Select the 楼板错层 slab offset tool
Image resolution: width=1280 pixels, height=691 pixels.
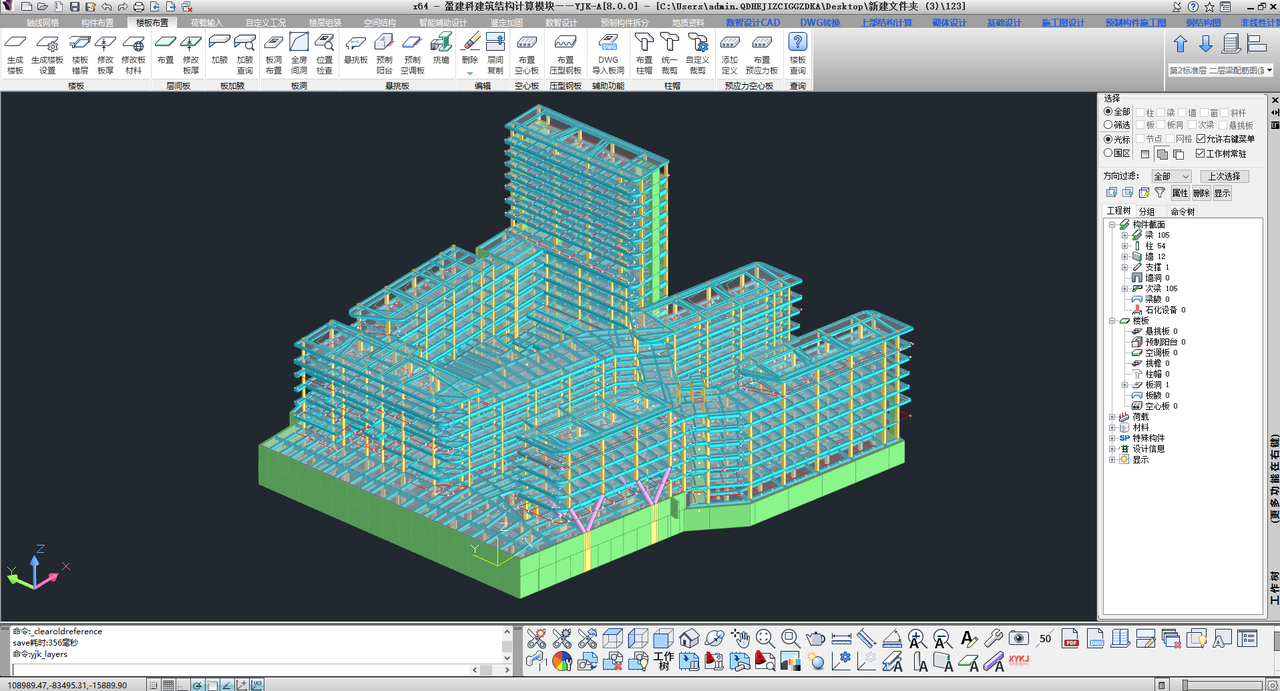tap(80, 54)
